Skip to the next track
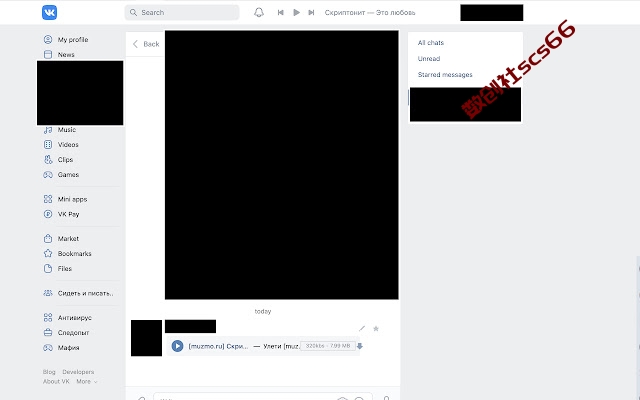The height and width of the screenshot is (400, 640). (x=311, y=13)
